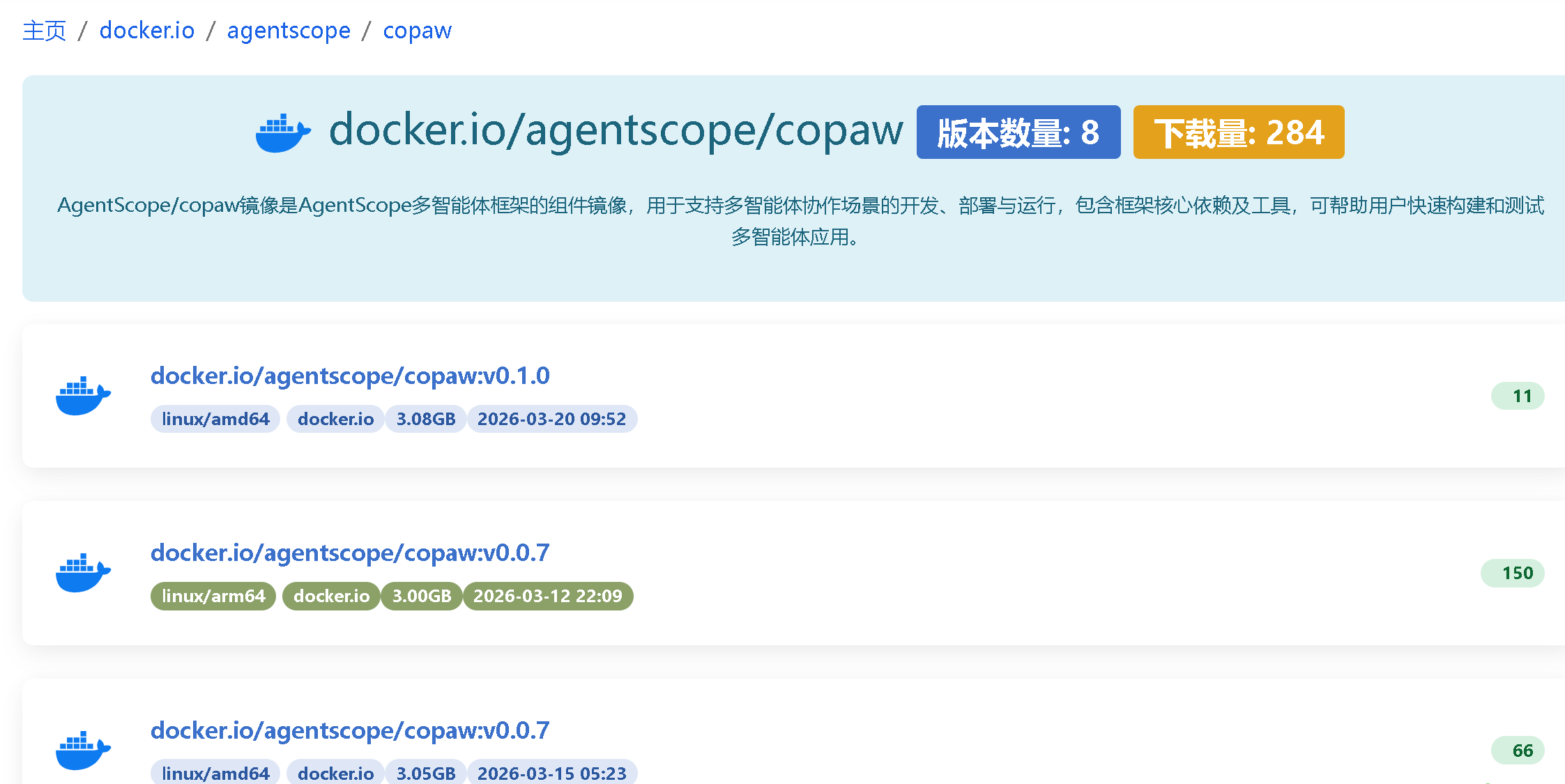The width and height of the screenshot is (1565, 784).
Task: Click the Docker whale logo in header banner
Action: point(282,132)
